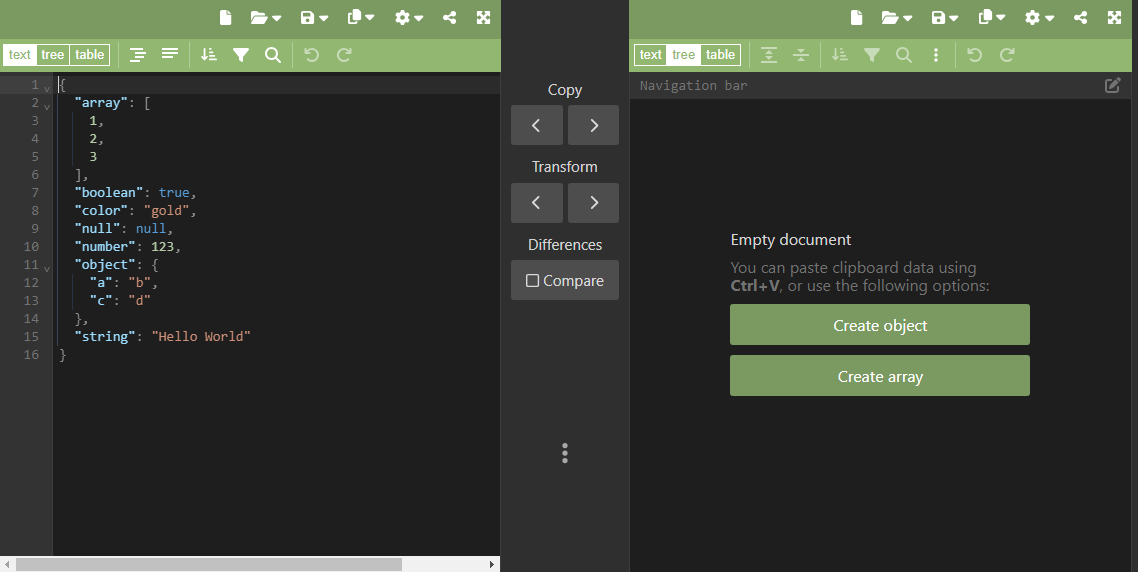Image resolution: width=1138 pixels, height=572 pixels.
Task: Toggle fullscreen for the right editor
Action: click(1115, 17)
